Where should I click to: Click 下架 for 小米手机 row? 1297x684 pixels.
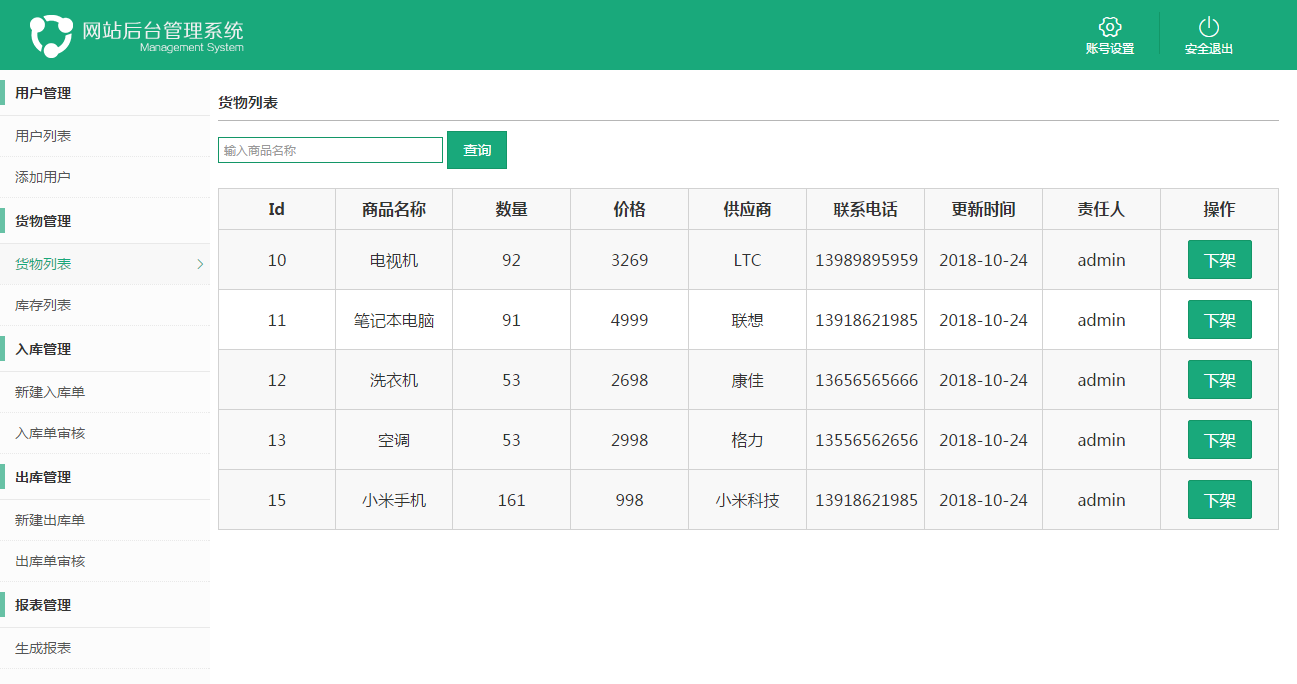pyautogui.click(x=1219, y=500)
